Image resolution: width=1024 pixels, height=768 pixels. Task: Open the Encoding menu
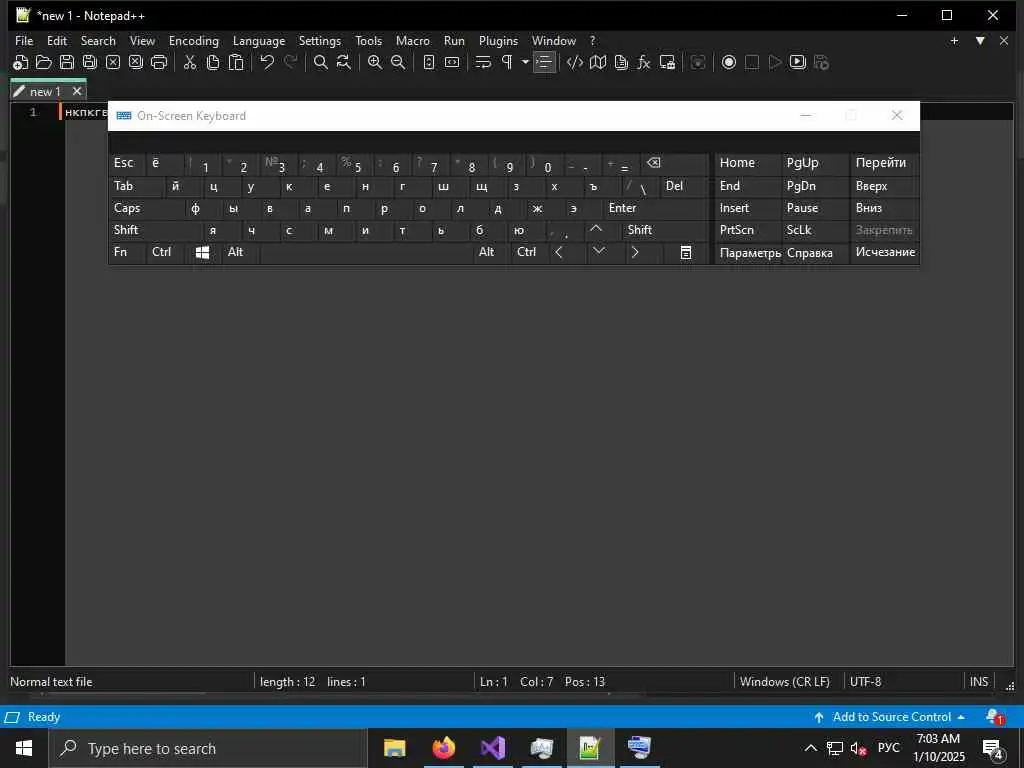[194, 41]
